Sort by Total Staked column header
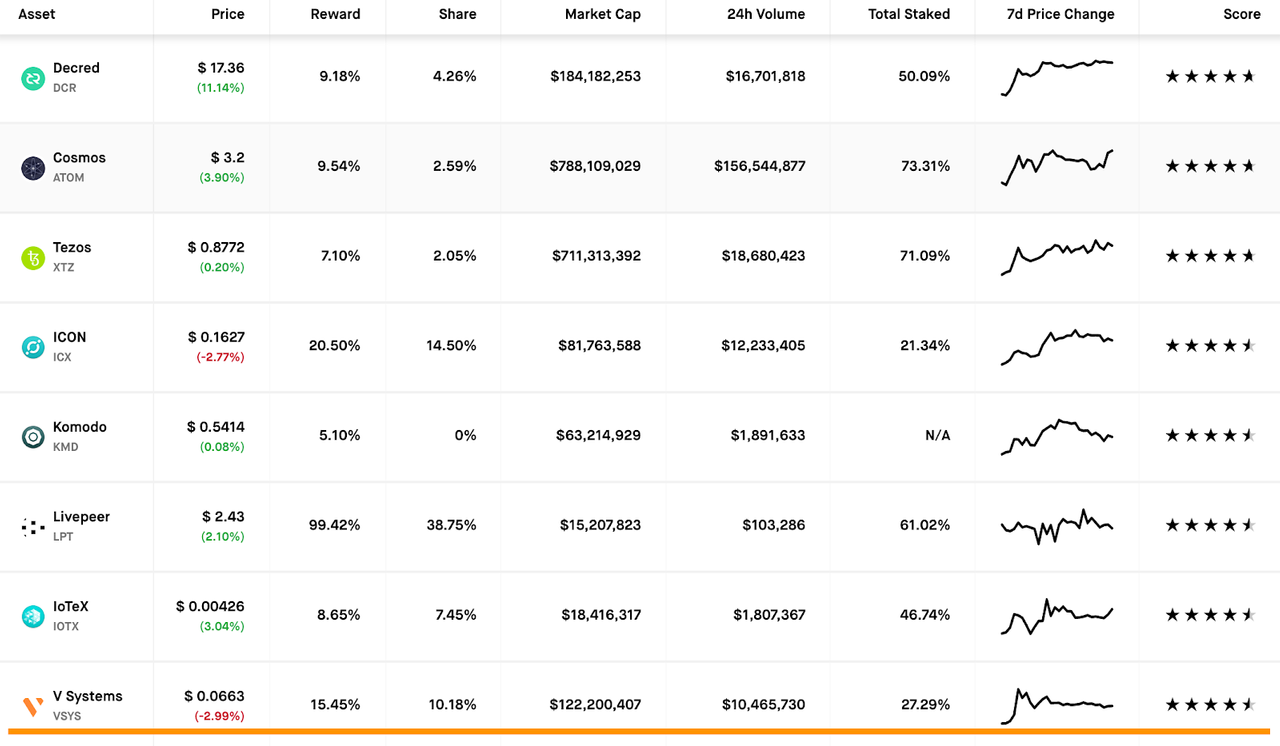This screenshot has width=1280, height=746. [x=909, y=15]
